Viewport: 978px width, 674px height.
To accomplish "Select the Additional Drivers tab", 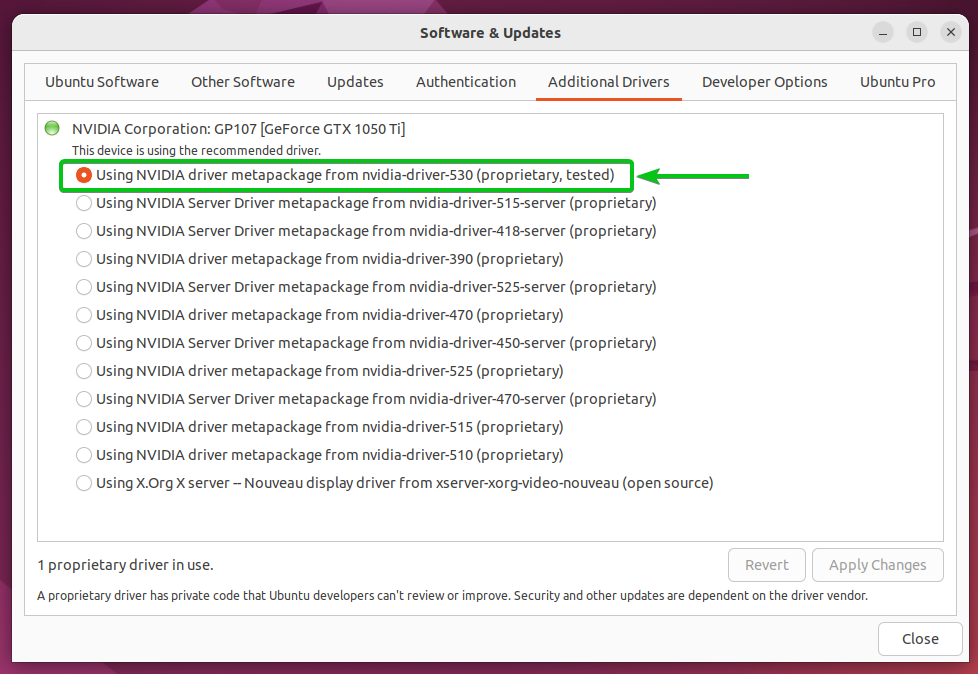I will tap(609, 82).
